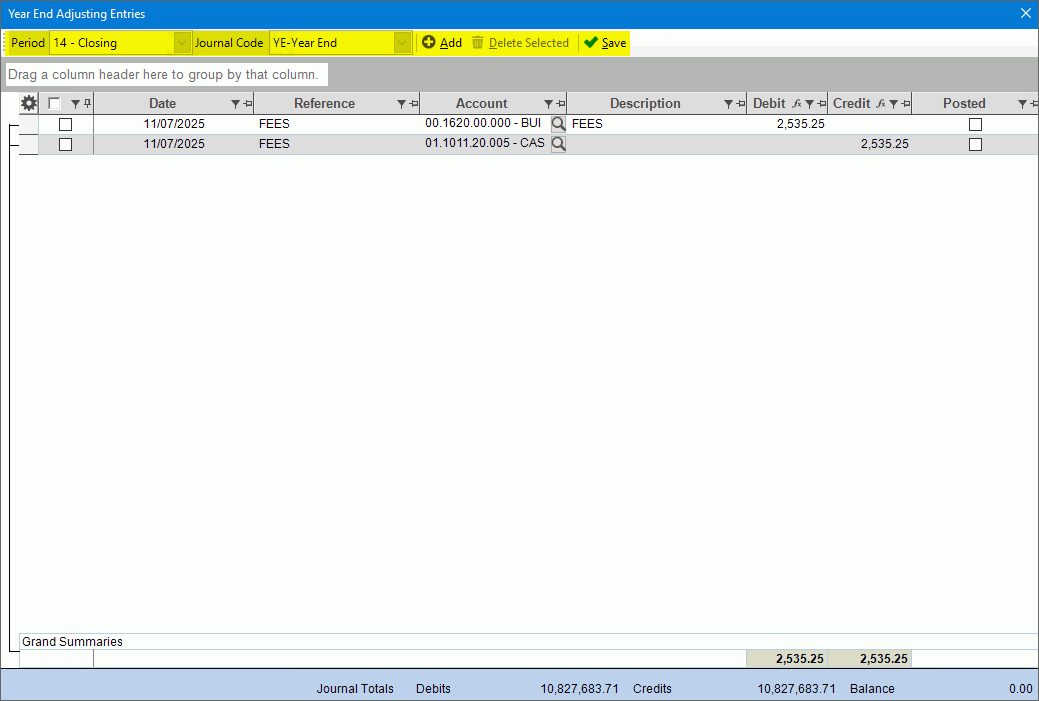Save the adjusting entries
1039x701 pixels.
(605, 43)
